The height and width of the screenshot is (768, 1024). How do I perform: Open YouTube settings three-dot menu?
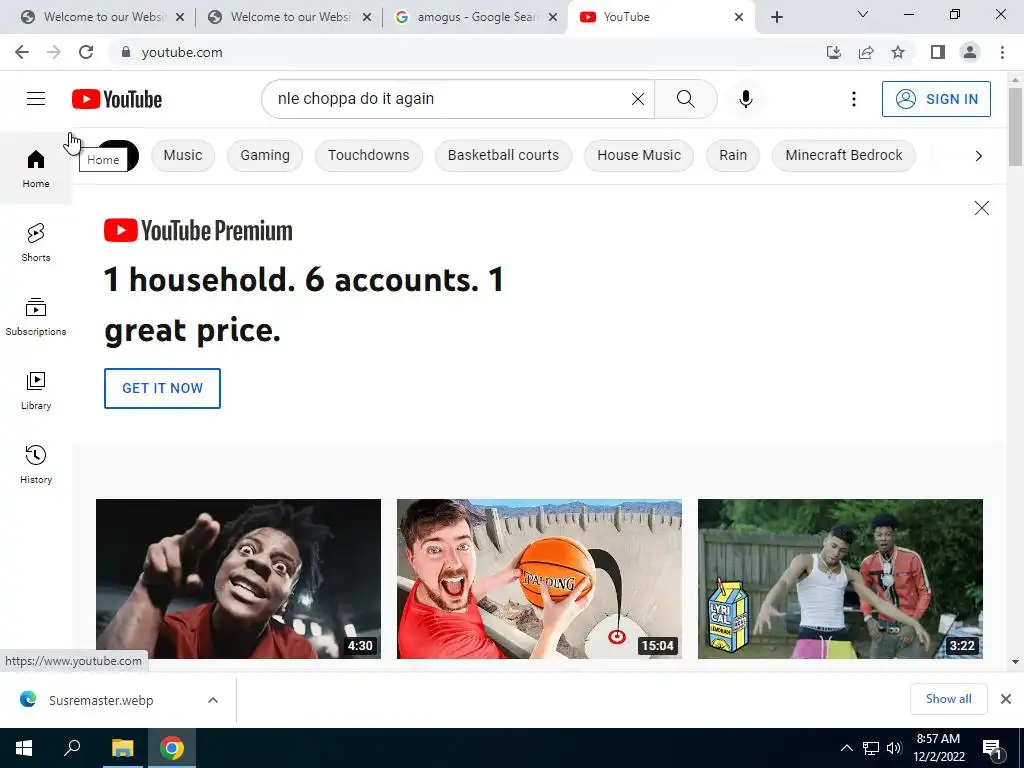tap(854, 99)
